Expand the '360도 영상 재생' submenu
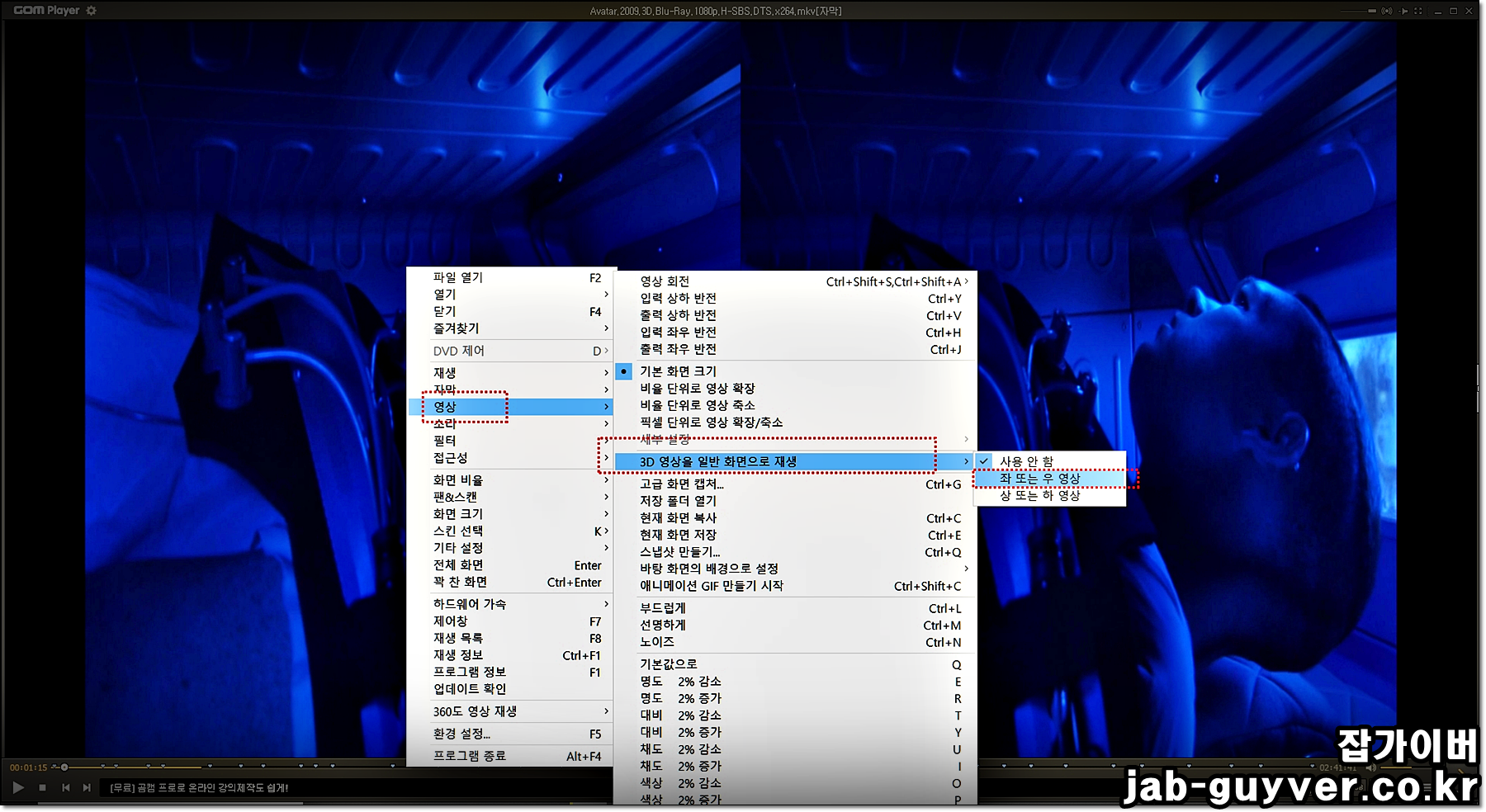 (510, 711)
